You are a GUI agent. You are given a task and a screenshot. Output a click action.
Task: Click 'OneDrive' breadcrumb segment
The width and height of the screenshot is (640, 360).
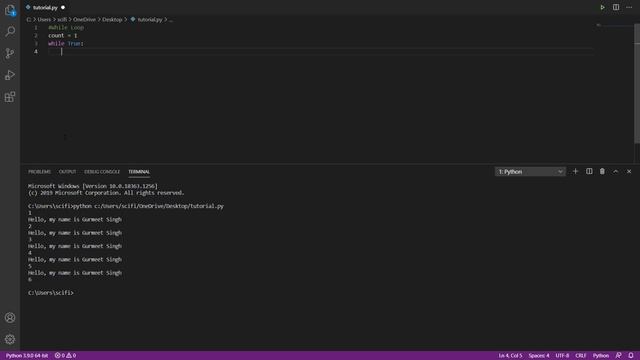click(84, 20)
